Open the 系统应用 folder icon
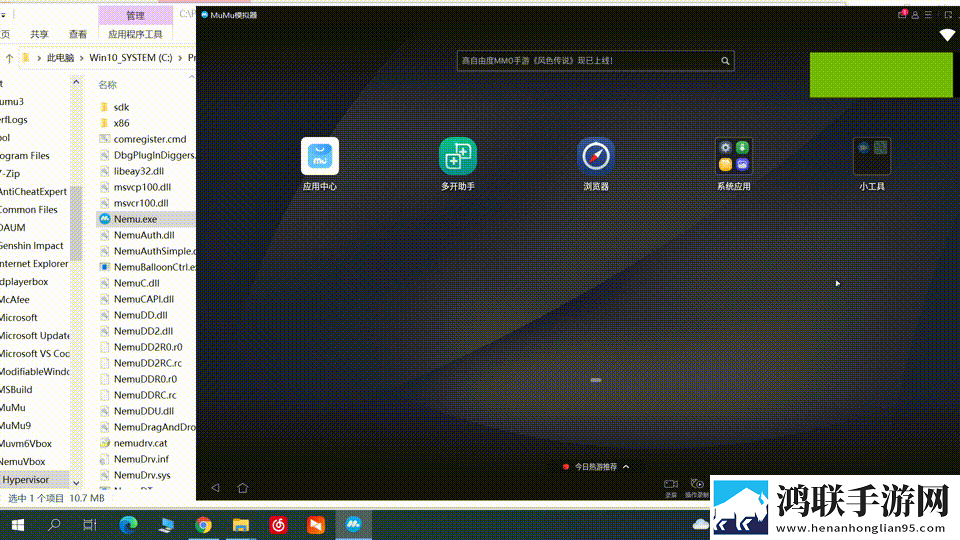 (733, 156)
